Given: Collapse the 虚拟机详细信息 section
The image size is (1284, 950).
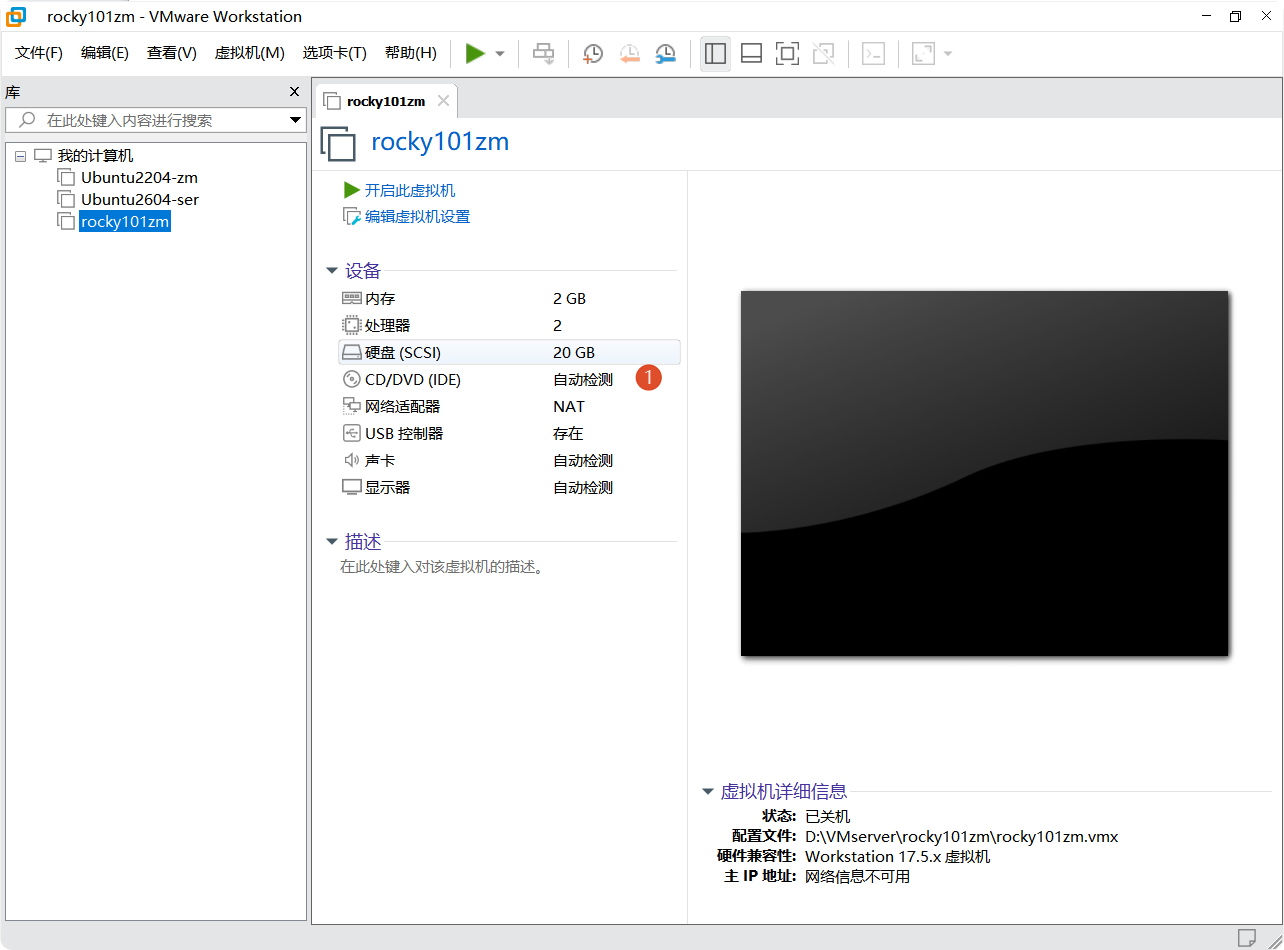Looking at the screenshot, I should pos(708,792).
